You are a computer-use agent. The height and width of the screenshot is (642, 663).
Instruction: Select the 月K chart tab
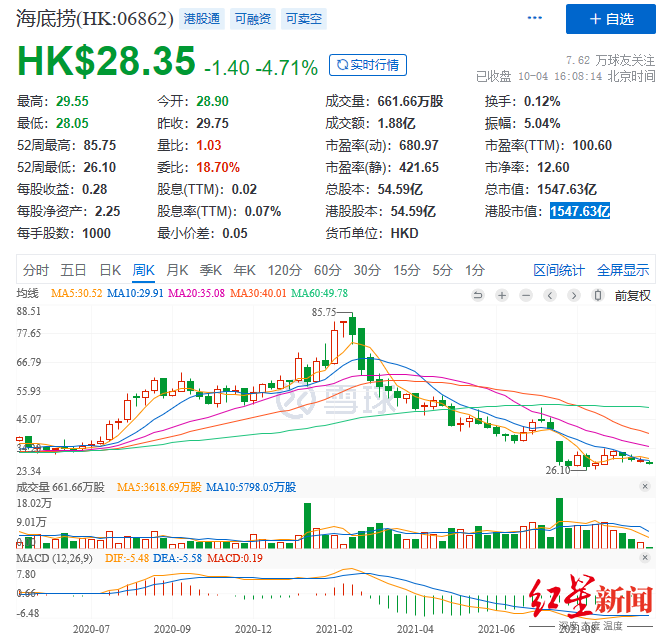point(177,270)
